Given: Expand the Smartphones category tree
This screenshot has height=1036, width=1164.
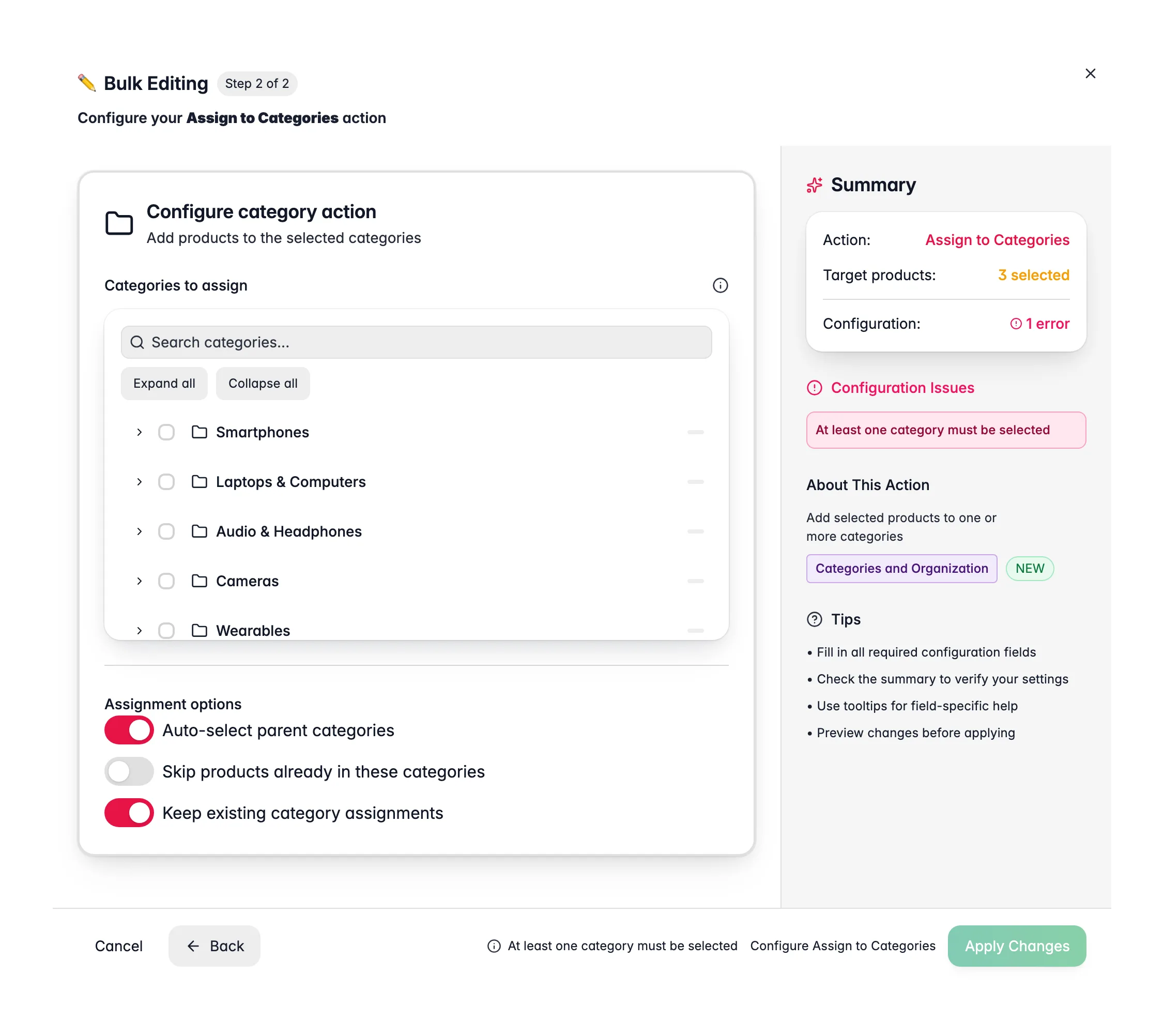Looking at the screenshot, I should (140, 432).
